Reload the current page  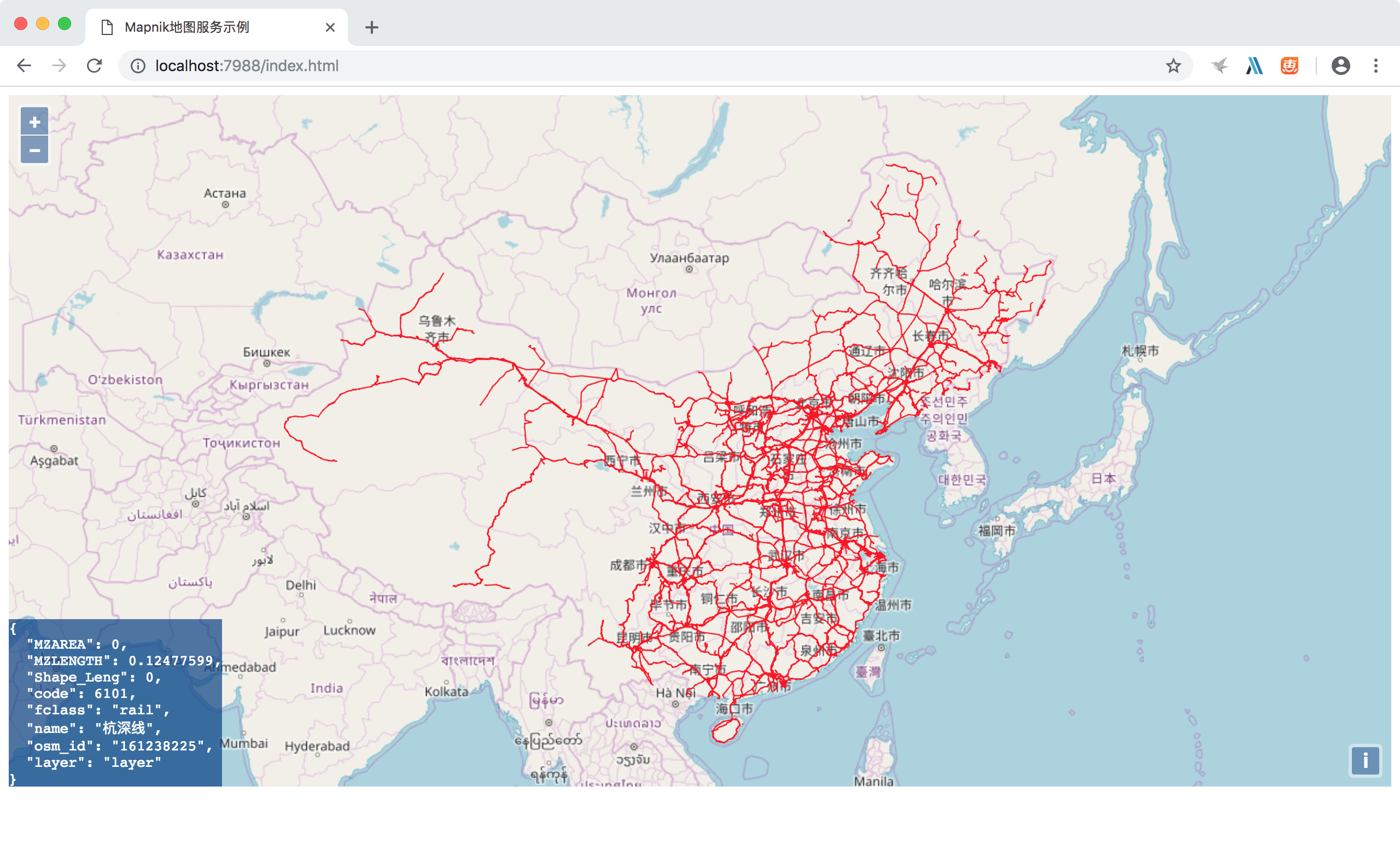[x=94, y=66]
